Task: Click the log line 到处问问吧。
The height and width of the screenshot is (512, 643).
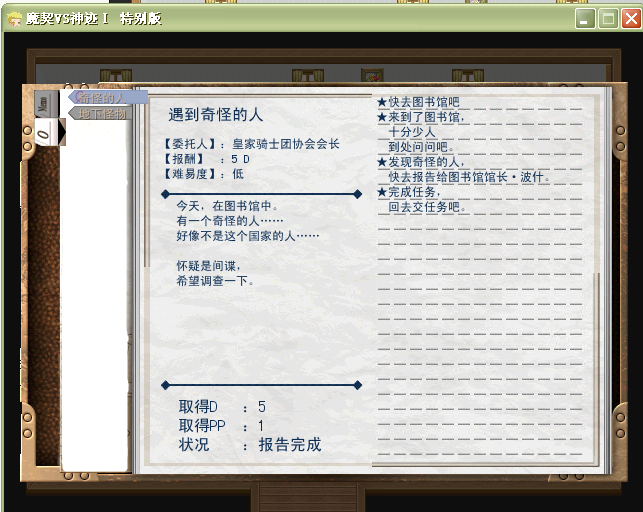Action: 421,147
